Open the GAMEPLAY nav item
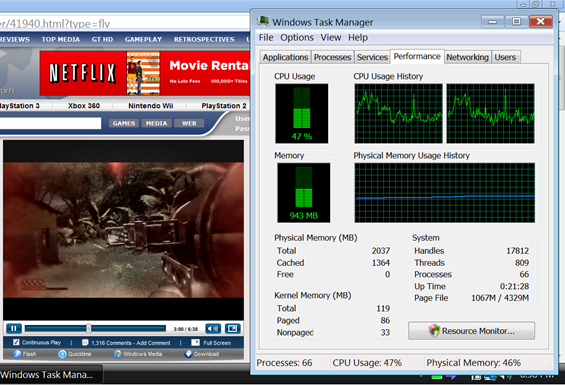This screenshot has height=385, width=565. [x=143, y=39]
